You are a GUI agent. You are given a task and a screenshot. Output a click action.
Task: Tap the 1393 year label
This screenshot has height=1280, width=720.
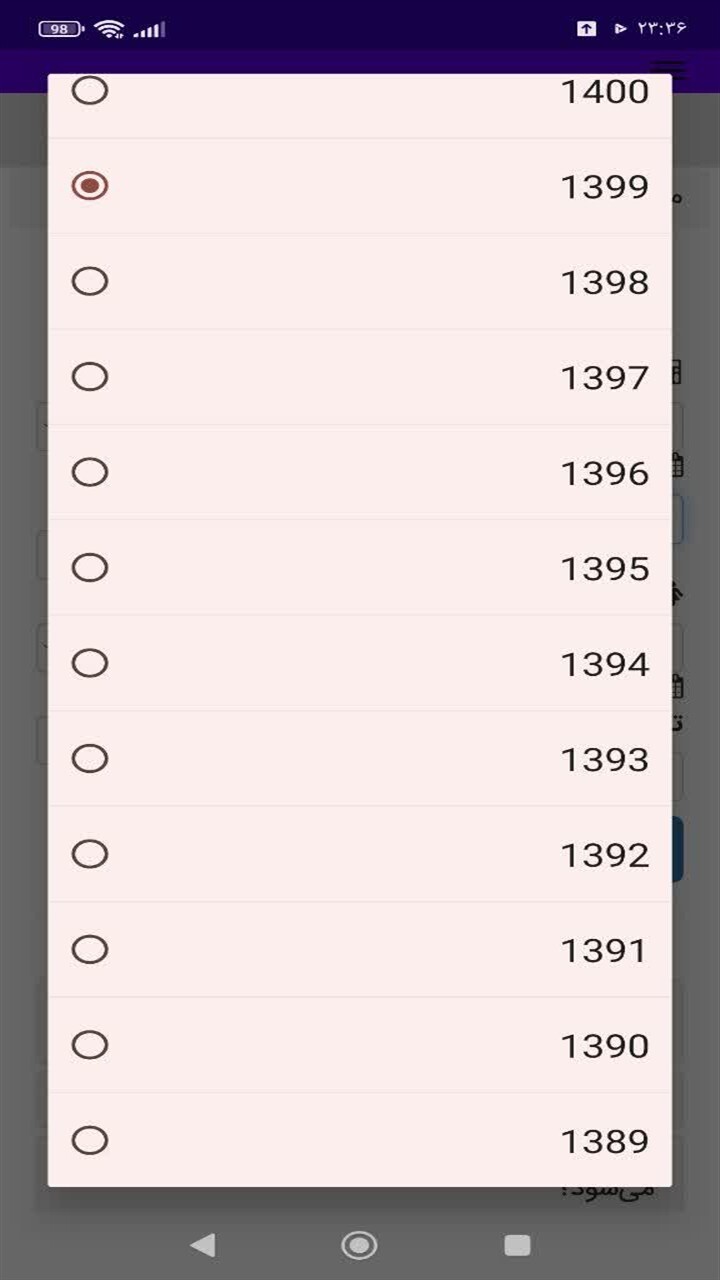pos(604,760)
